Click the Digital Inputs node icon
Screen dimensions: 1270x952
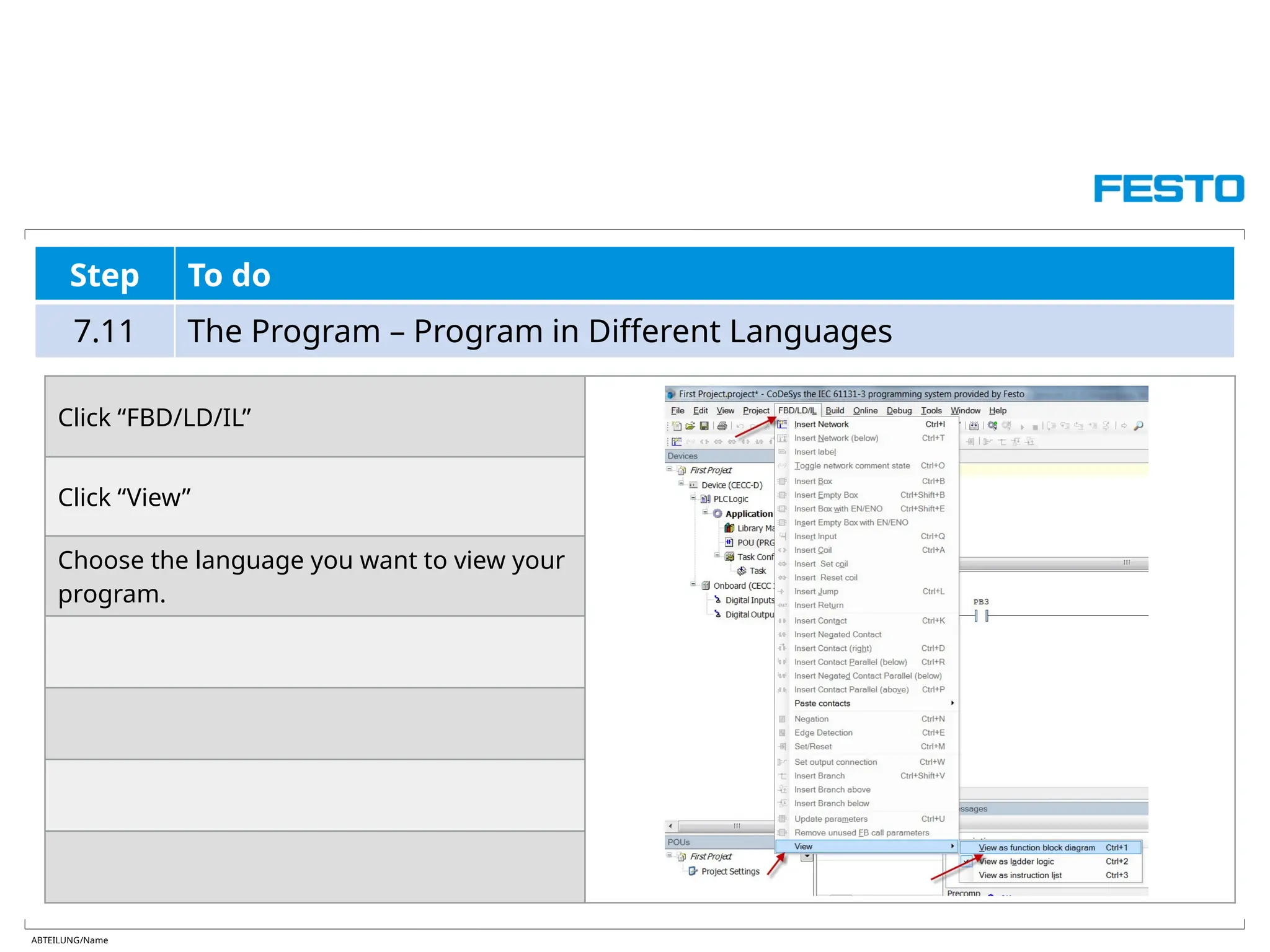(x=717, y=600)
